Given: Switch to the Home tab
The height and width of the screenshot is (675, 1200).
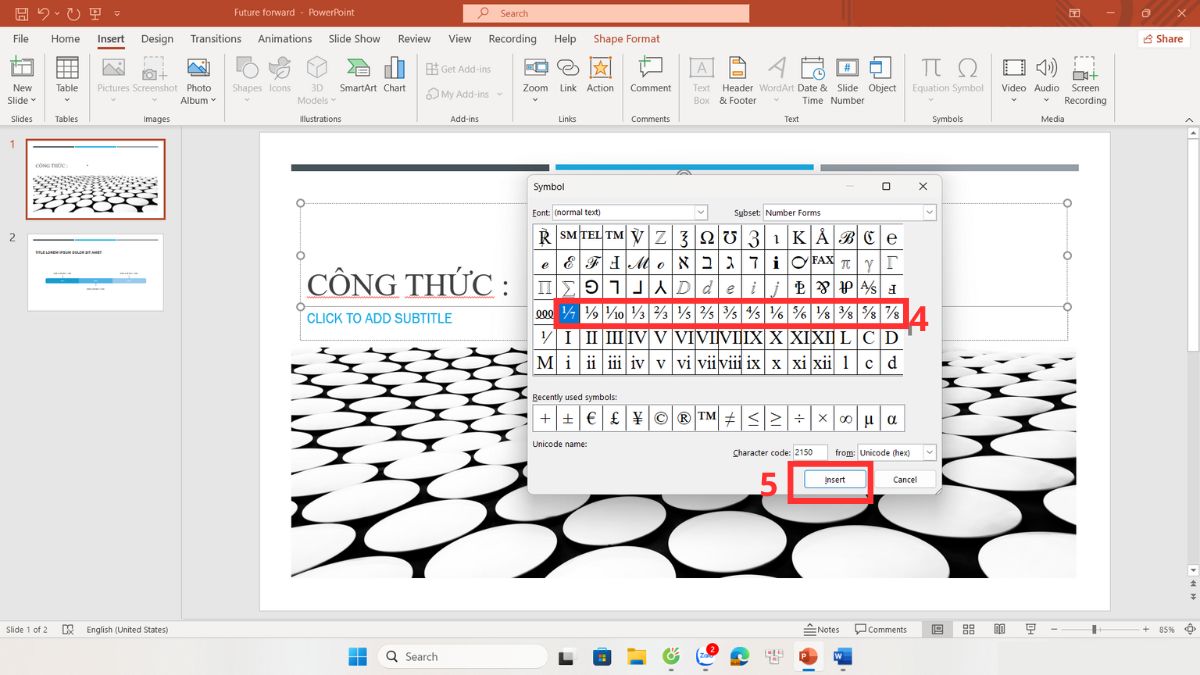Looking at the screenshot, I should coord(65,39).
